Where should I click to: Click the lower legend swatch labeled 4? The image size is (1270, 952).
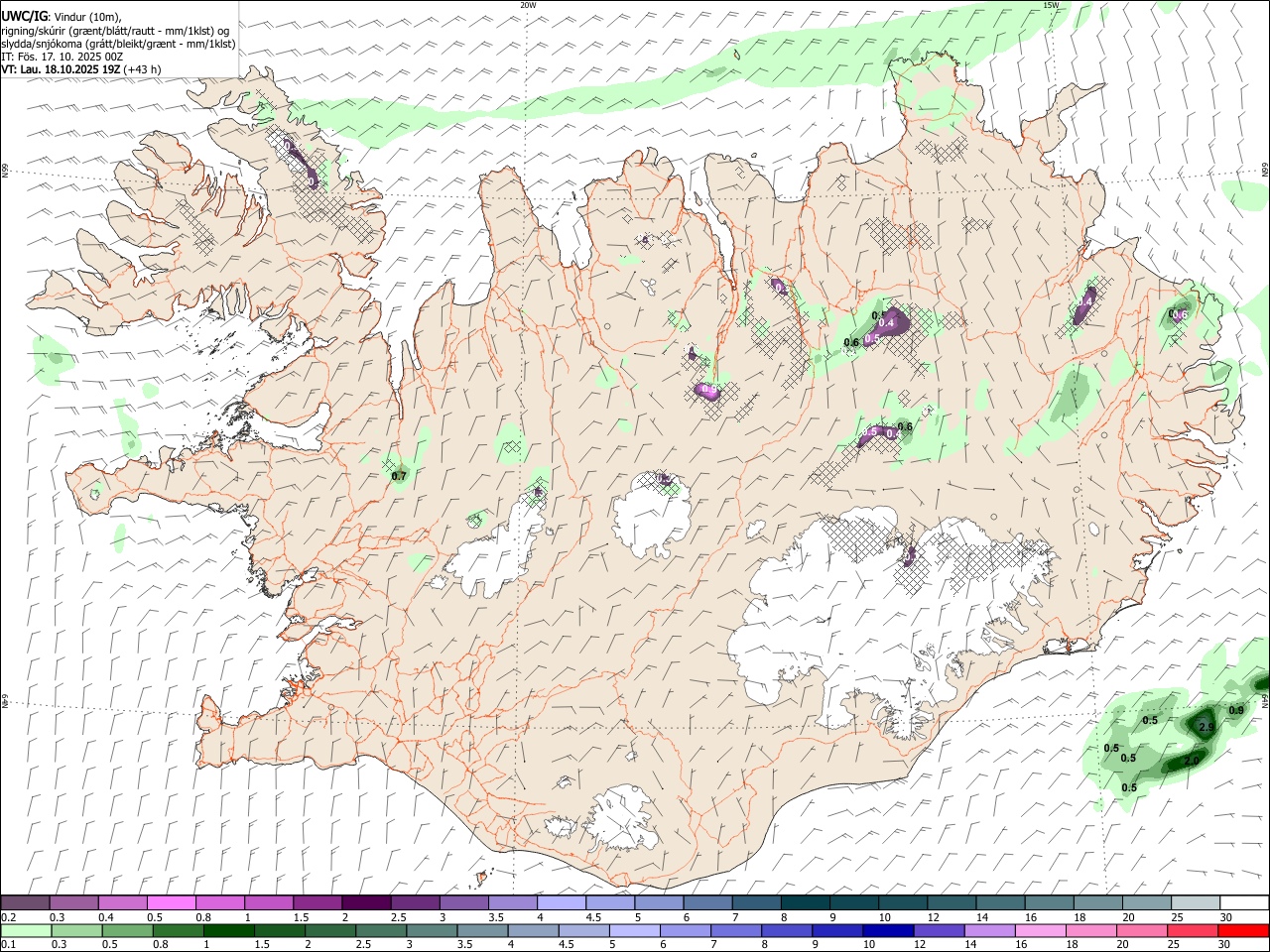[533, 930]
